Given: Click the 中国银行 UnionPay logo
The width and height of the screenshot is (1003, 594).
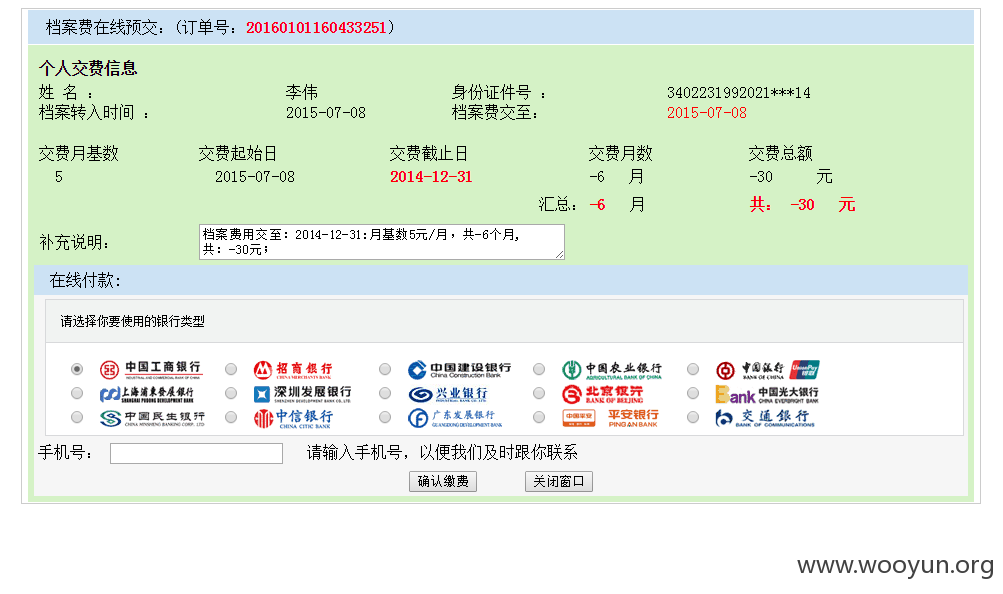Looking at the screenshot, I should [768, 370].
